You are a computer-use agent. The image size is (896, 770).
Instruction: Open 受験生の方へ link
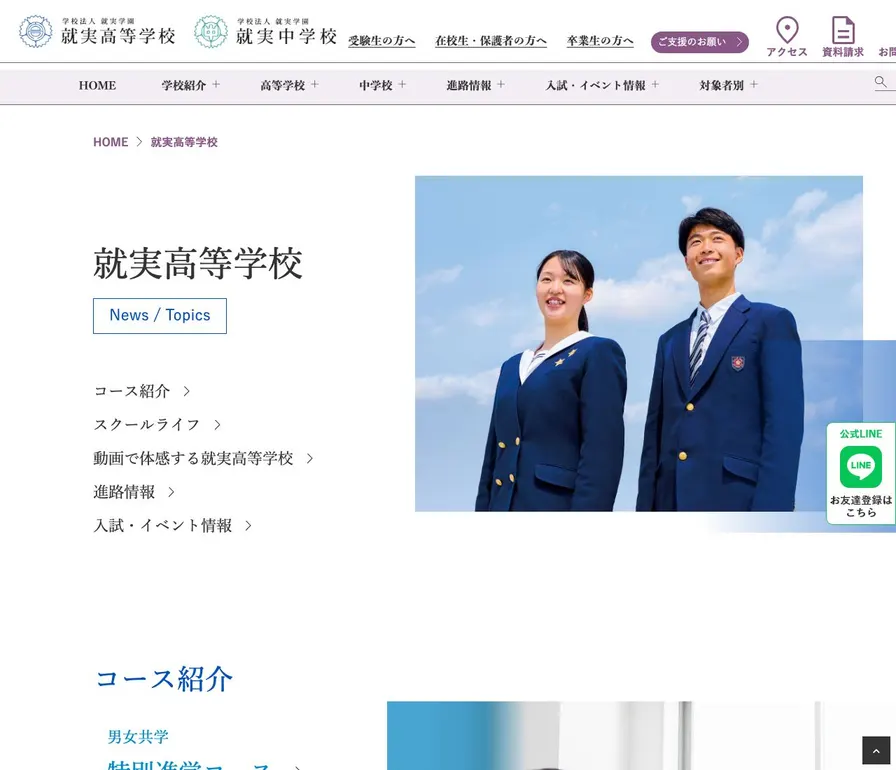pyautogui.click(x=382, y=41)
